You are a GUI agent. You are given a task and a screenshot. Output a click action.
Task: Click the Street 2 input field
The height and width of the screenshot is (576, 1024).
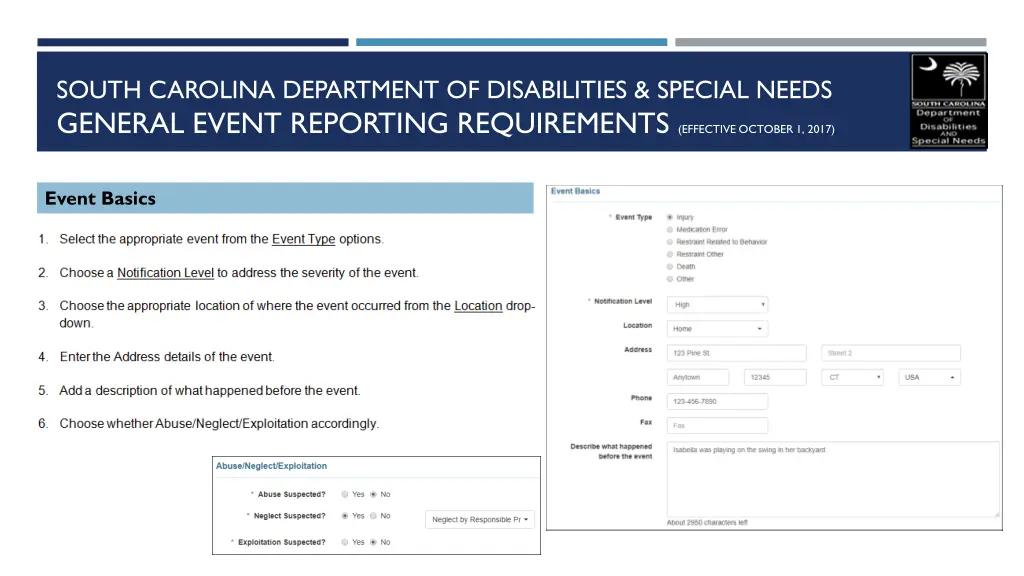[x=890, y=353]
